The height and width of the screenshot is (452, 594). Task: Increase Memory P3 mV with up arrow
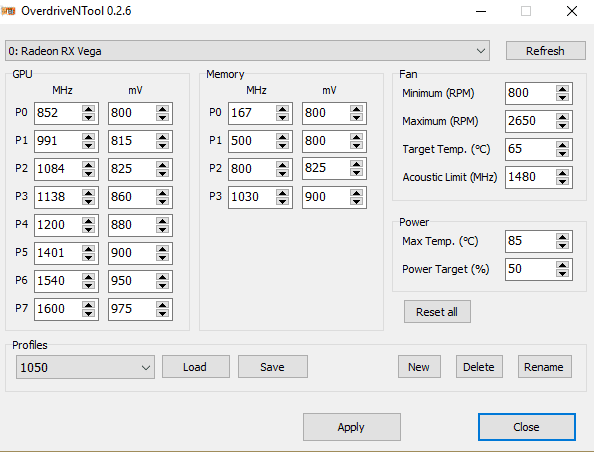(356, 193)
